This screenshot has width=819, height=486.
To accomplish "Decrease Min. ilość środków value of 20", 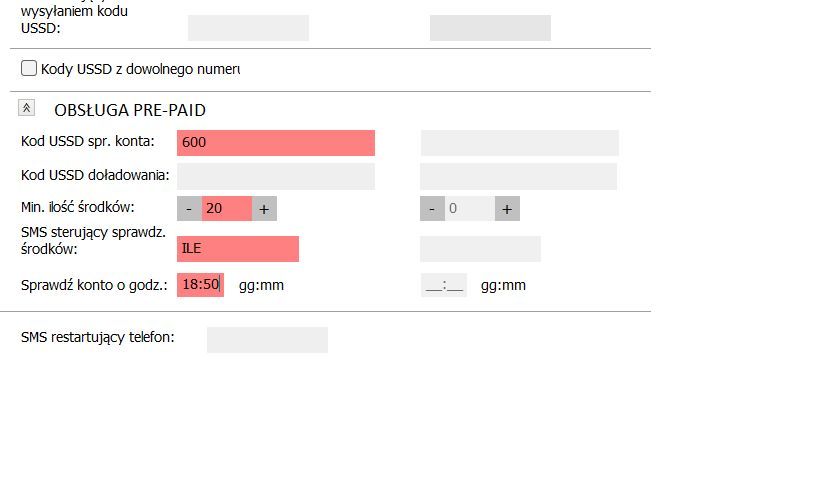I will click(x=189, y=209).
